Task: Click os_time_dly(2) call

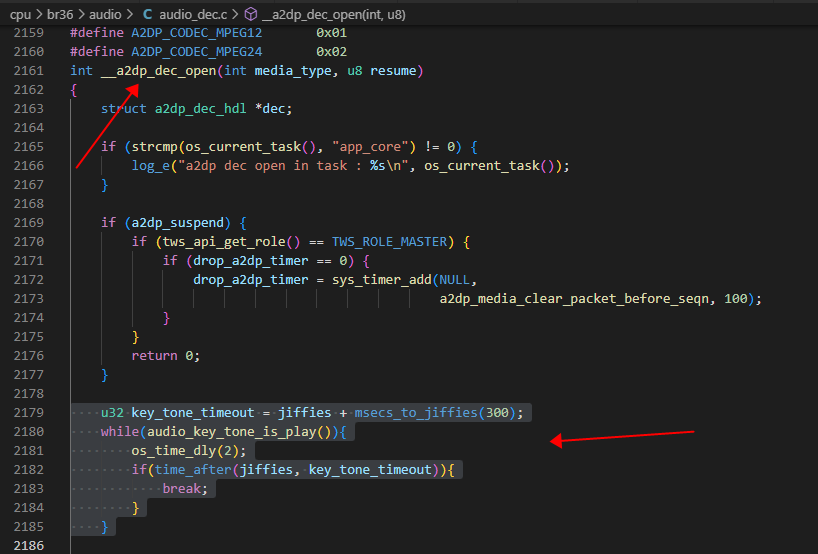Action: click(x=188, y=451)
